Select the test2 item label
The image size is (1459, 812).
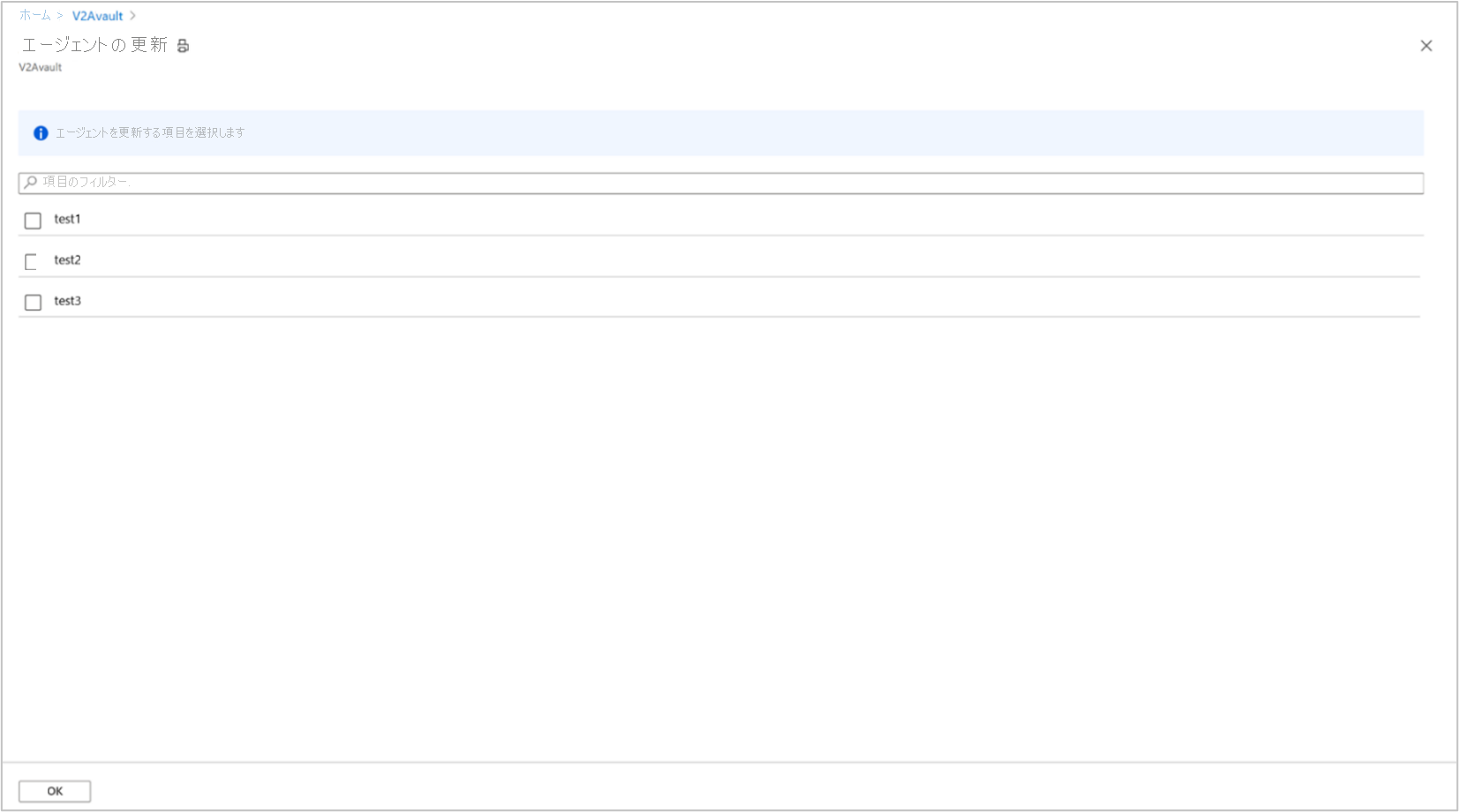[x=67, y=259]
